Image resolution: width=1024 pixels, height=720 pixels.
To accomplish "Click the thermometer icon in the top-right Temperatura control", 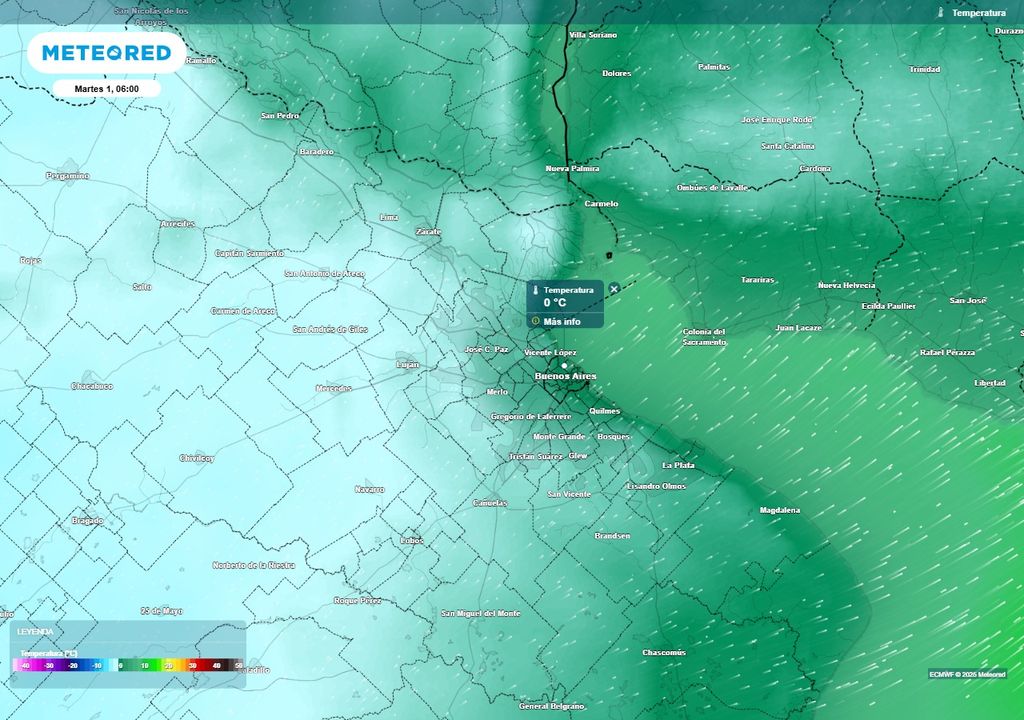I will (941, 13).
